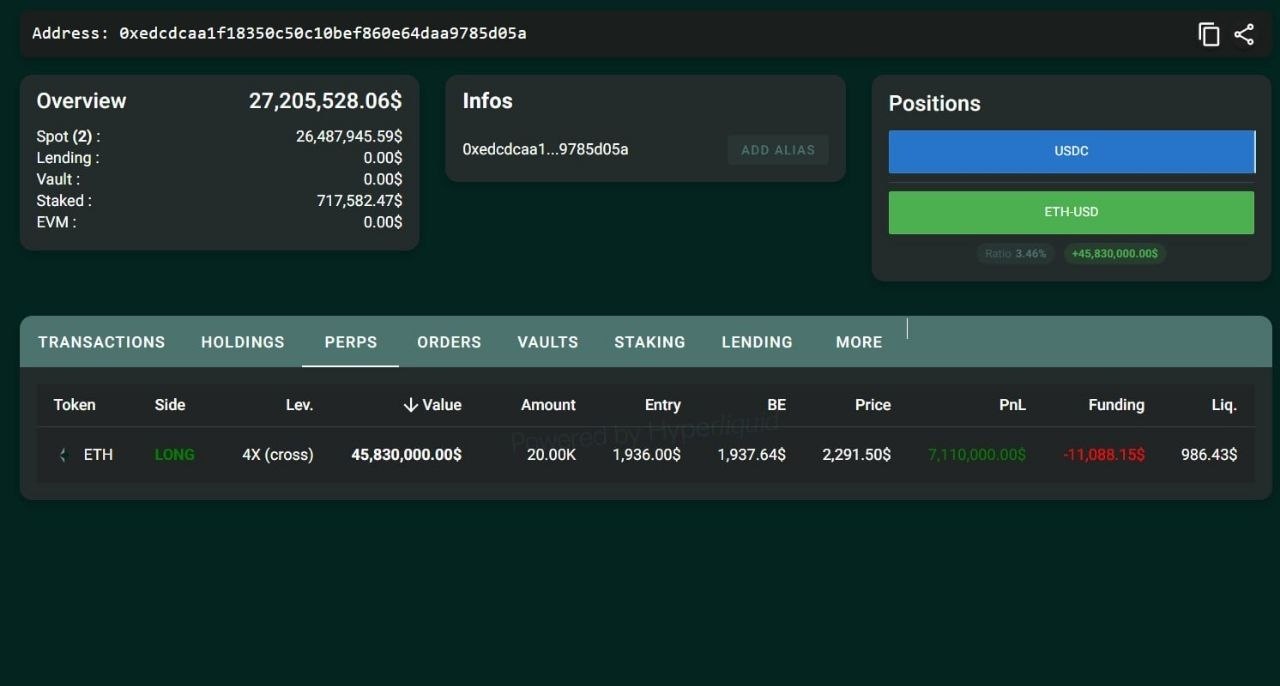Click the funding value -11,088.15$
This screenshot has height=686, width=1280.
pos(1104,455)
